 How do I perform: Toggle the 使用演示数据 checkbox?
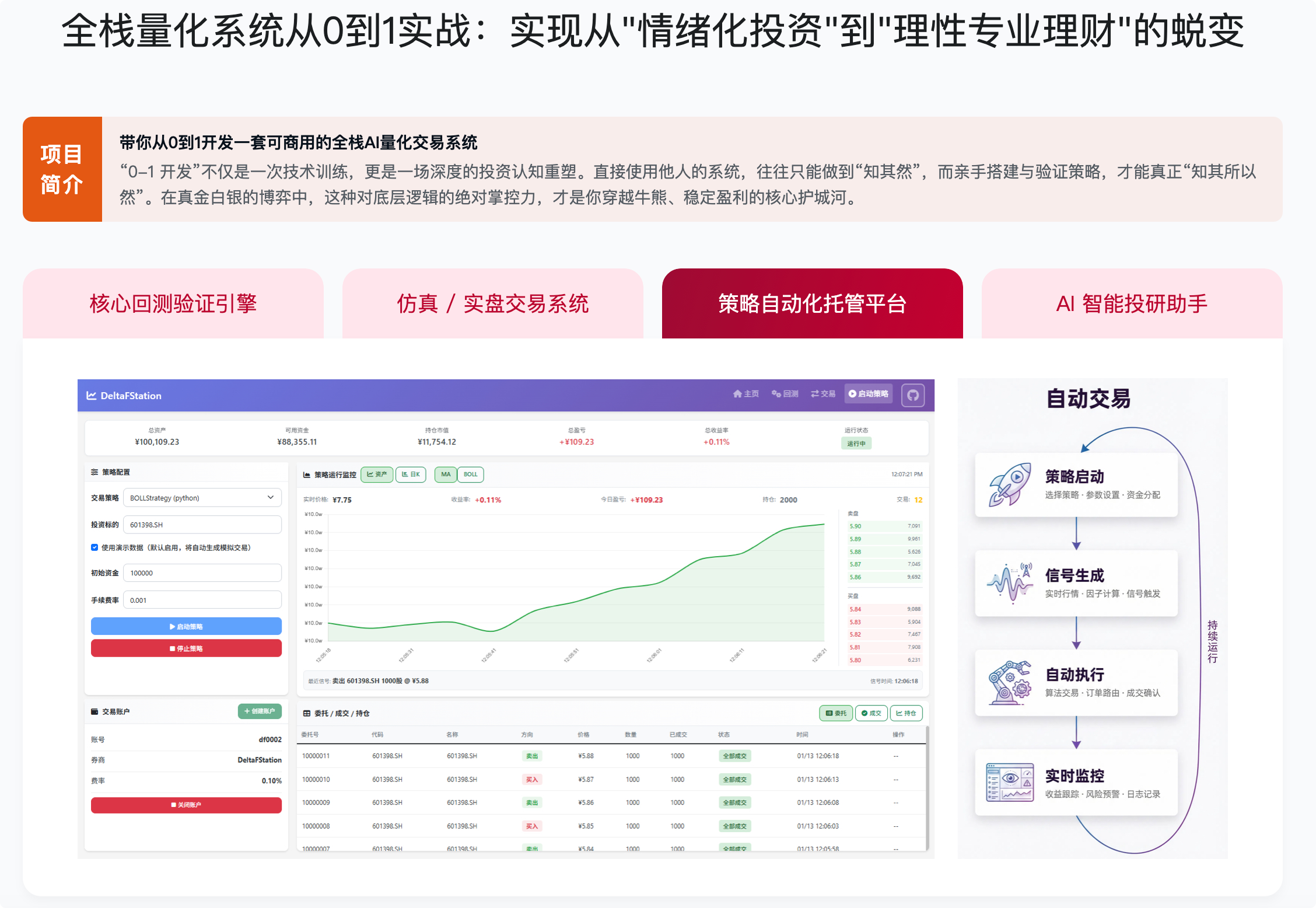point(94,547)
